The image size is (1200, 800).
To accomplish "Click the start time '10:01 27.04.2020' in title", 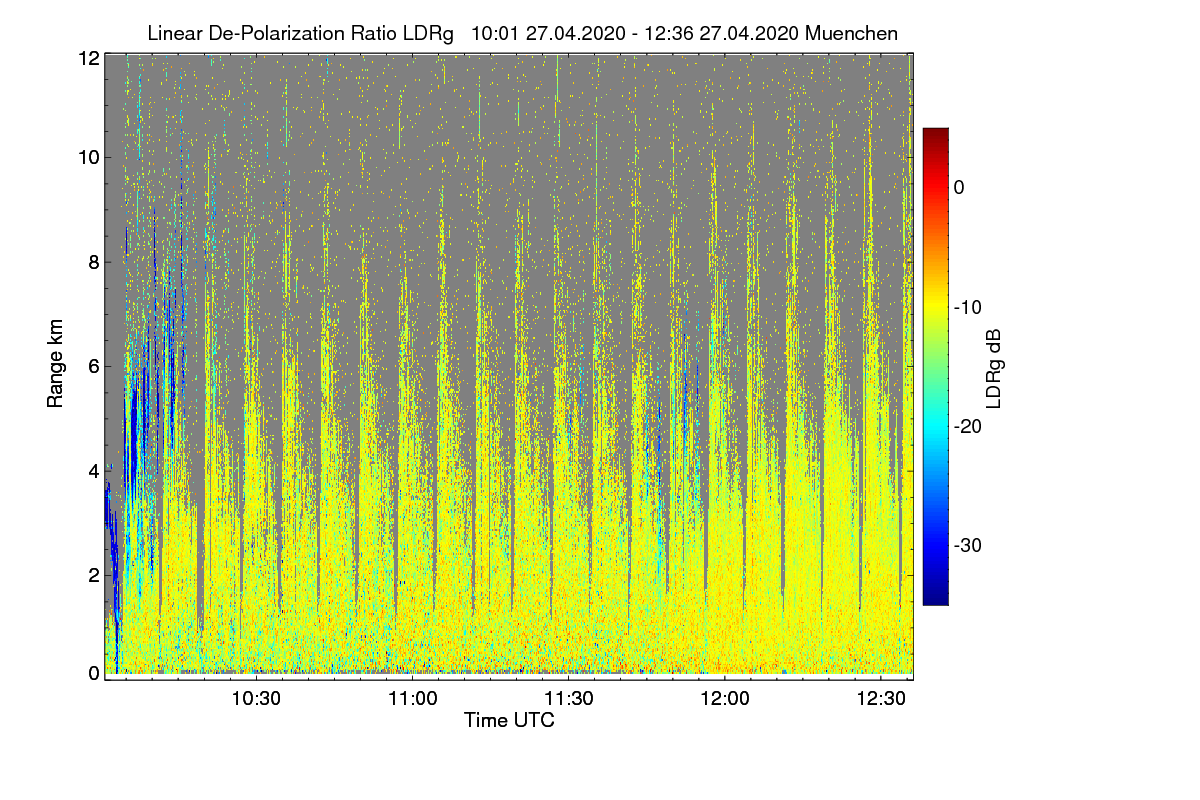I will [547, 33].
